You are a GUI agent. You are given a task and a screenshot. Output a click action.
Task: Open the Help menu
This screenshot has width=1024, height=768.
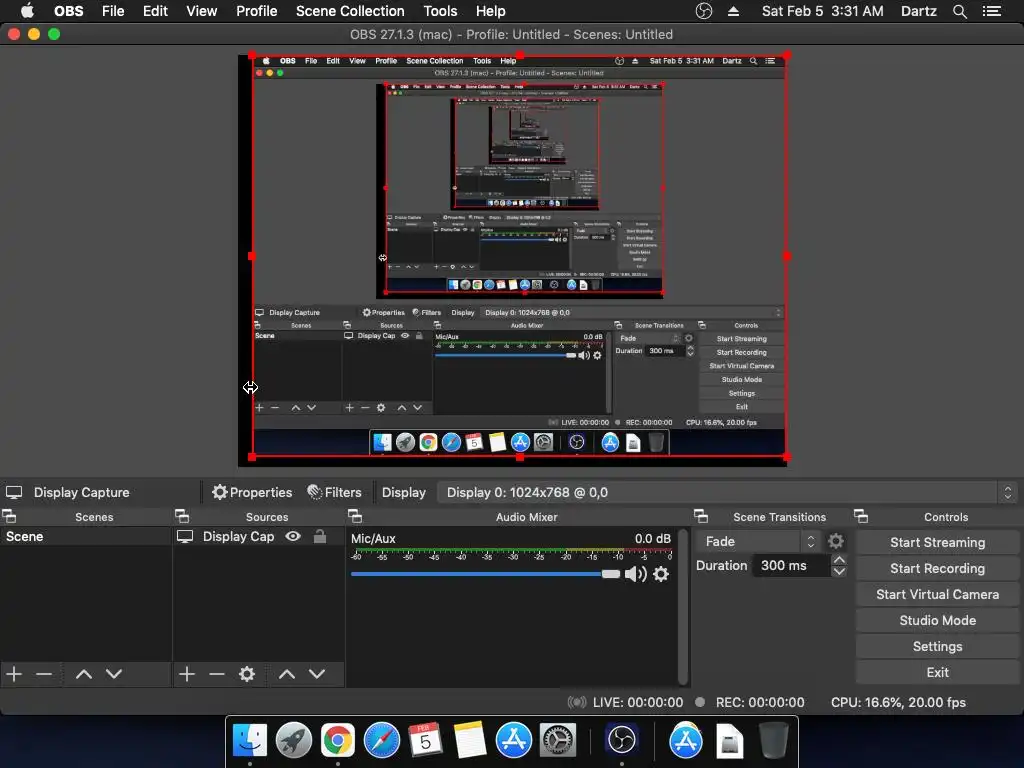click(490, 11)
